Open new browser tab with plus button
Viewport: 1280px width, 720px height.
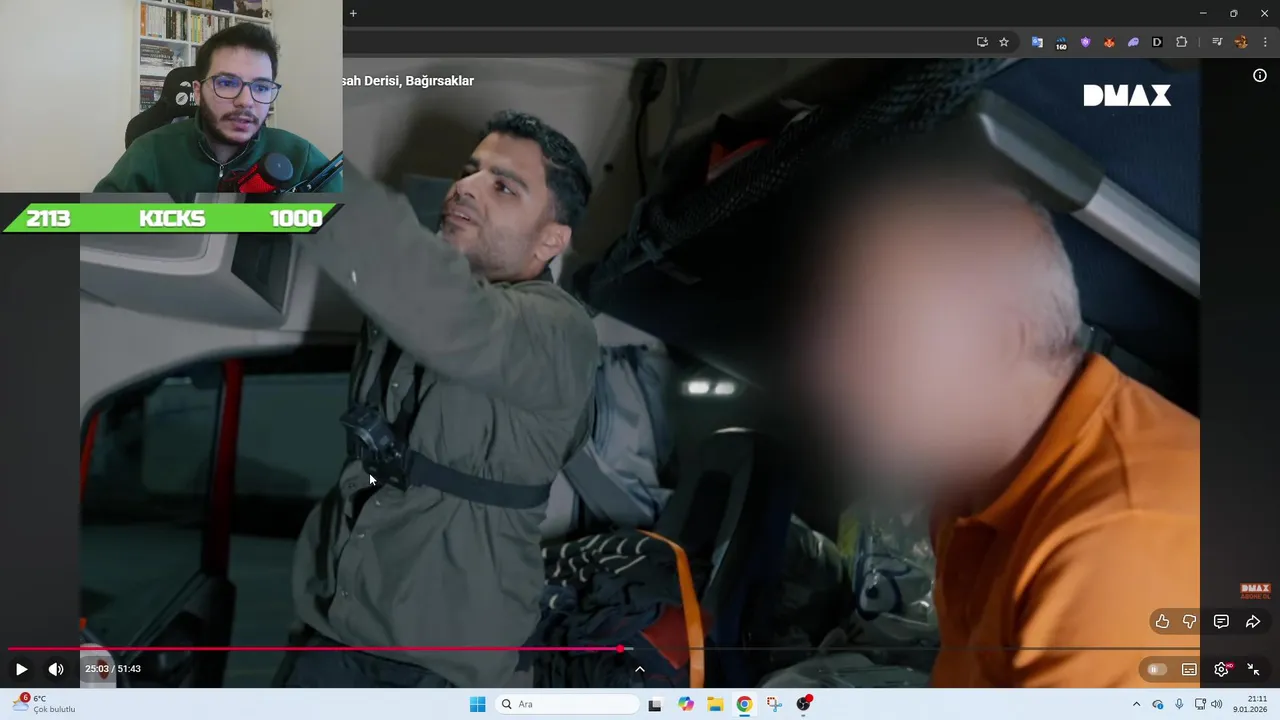pyautogui.click(x=353, y=13)
